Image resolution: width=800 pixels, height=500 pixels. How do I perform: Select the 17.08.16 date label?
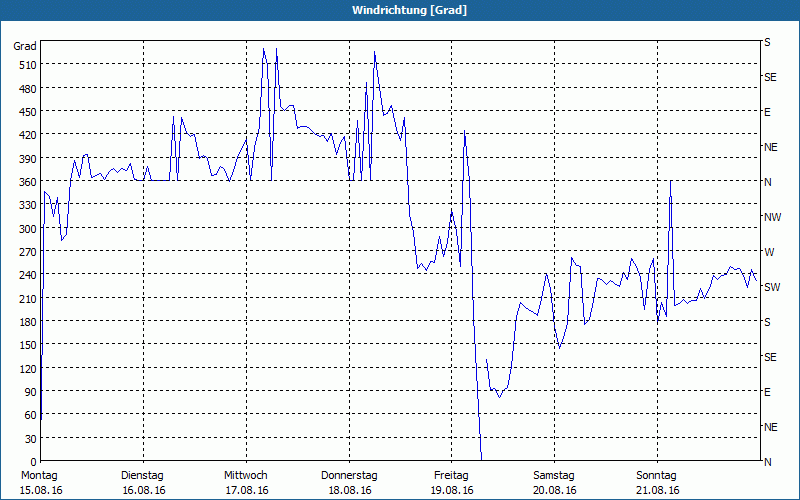pyautogui.click(x=247, y=490)
